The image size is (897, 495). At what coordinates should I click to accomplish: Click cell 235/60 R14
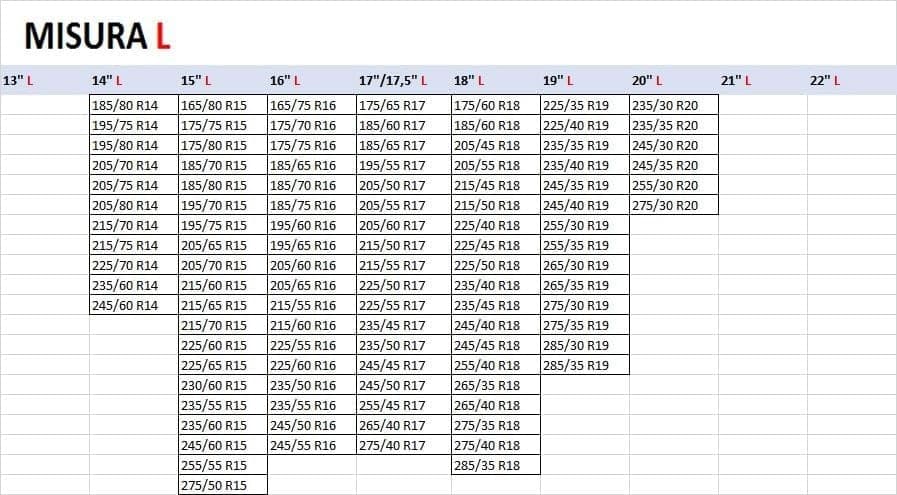coord(134,285)
